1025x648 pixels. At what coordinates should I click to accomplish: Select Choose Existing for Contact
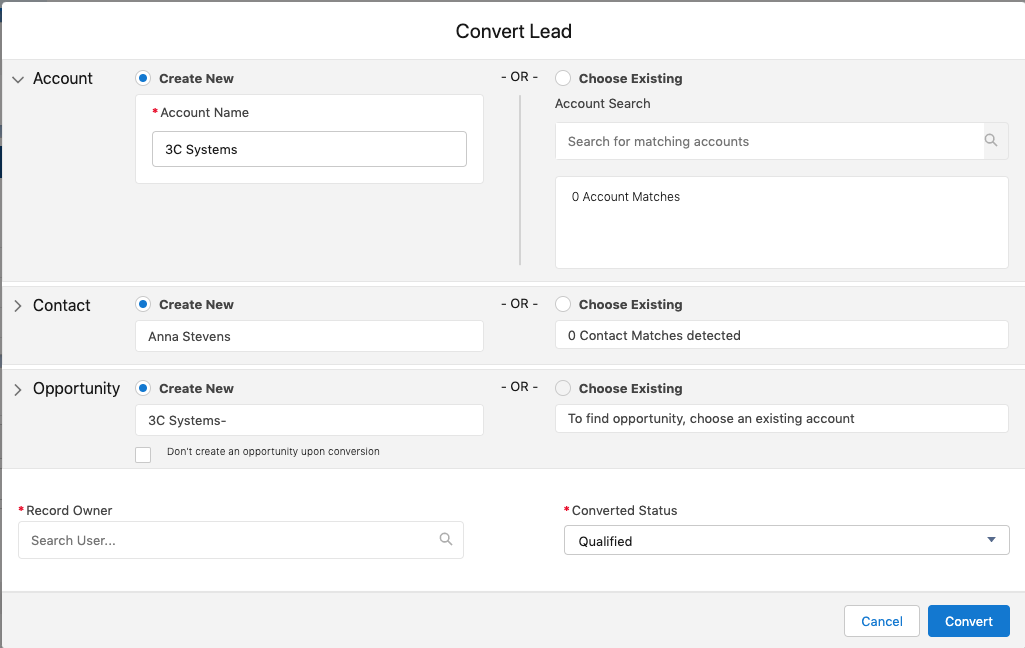(563, 305)
